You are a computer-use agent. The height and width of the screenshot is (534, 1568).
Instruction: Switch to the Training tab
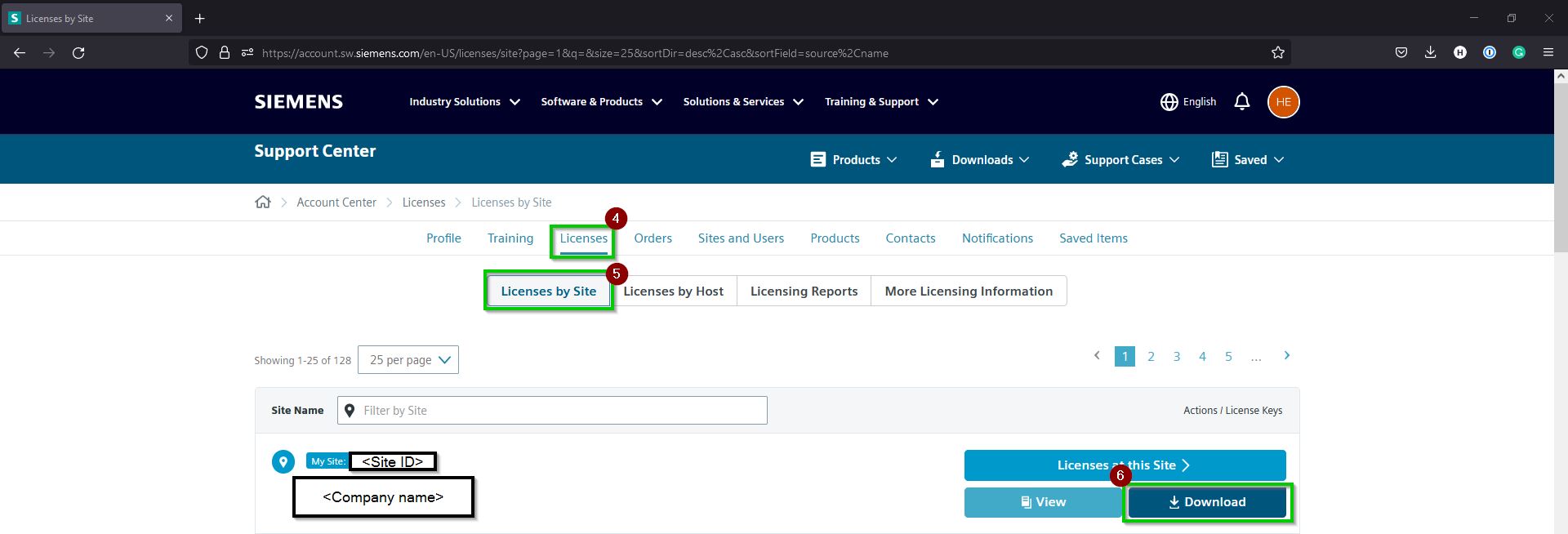(510, 238)
